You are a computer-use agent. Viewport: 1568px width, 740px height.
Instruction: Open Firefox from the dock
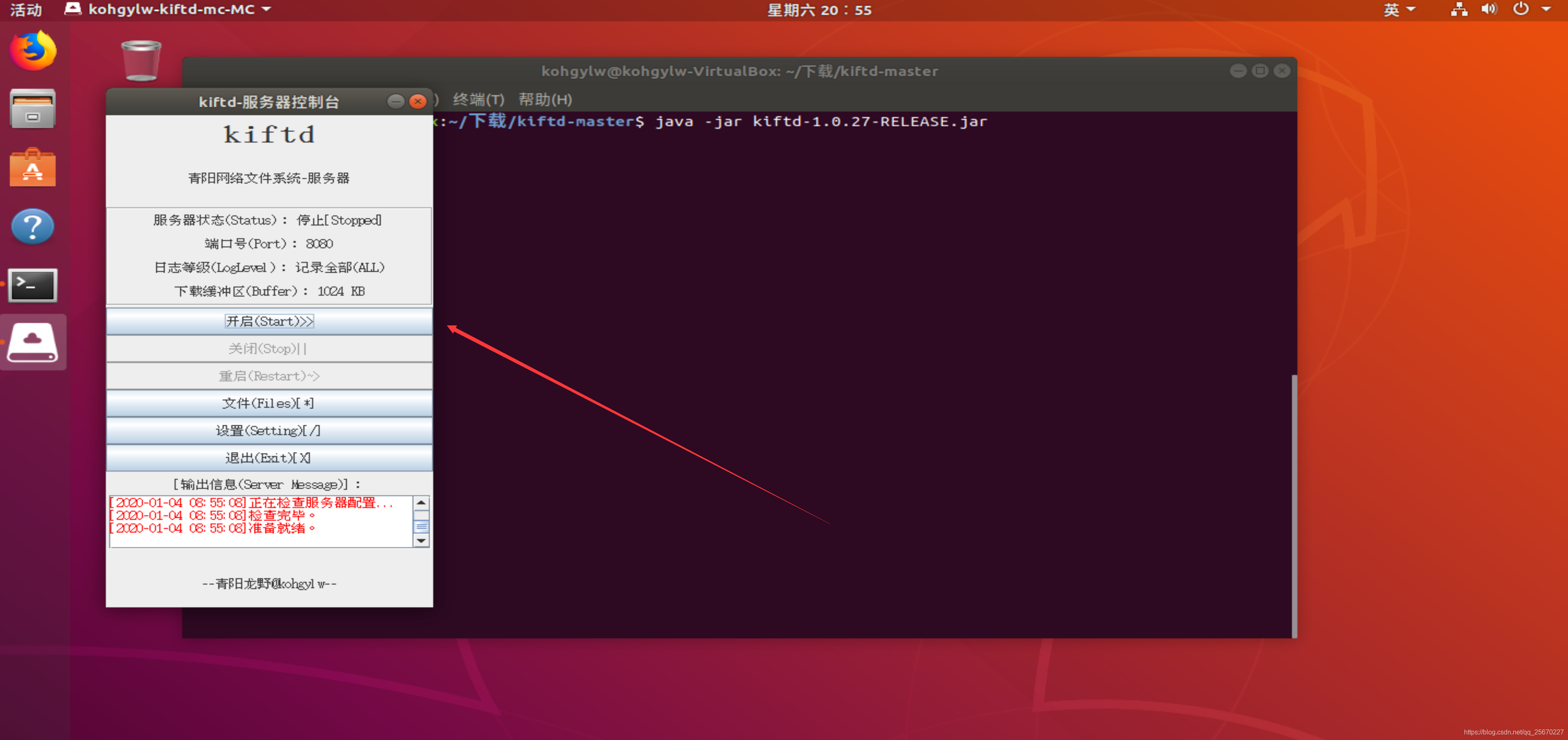click(32, 51)
